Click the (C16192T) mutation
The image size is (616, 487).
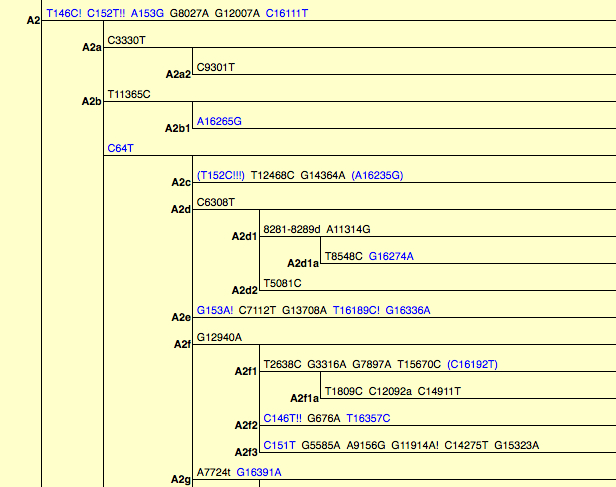(472, 364)
